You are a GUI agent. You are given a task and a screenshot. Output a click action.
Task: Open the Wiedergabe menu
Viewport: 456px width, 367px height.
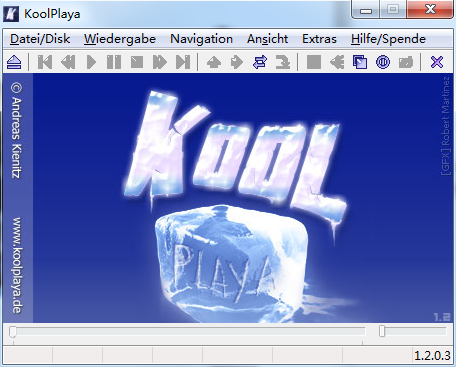pos(120,39)
